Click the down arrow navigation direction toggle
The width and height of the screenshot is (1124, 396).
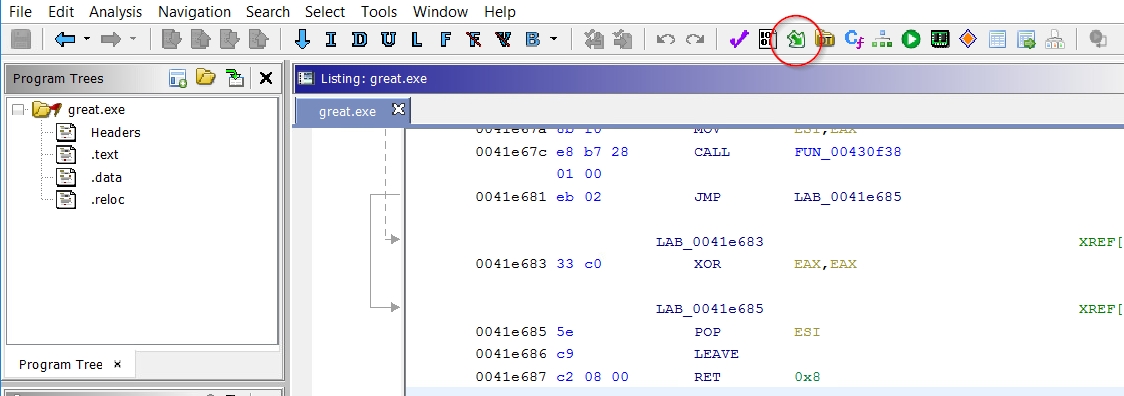tap(303, 39)
